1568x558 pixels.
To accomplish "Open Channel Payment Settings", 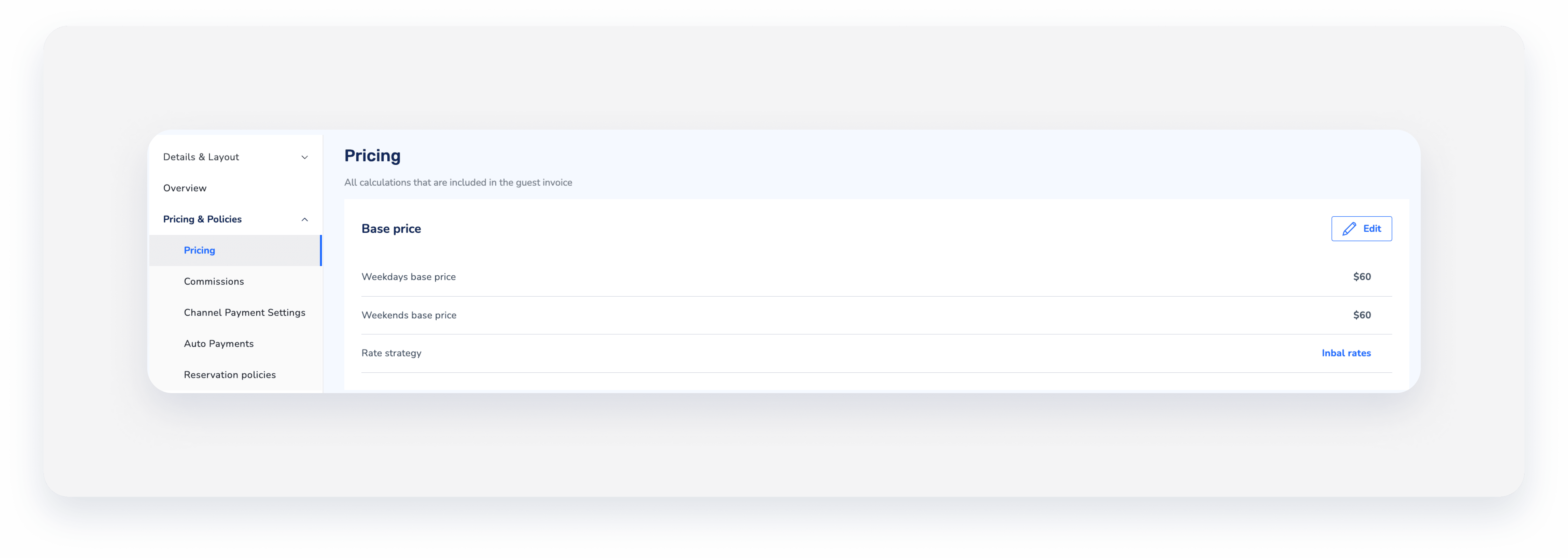I will 245,312.
